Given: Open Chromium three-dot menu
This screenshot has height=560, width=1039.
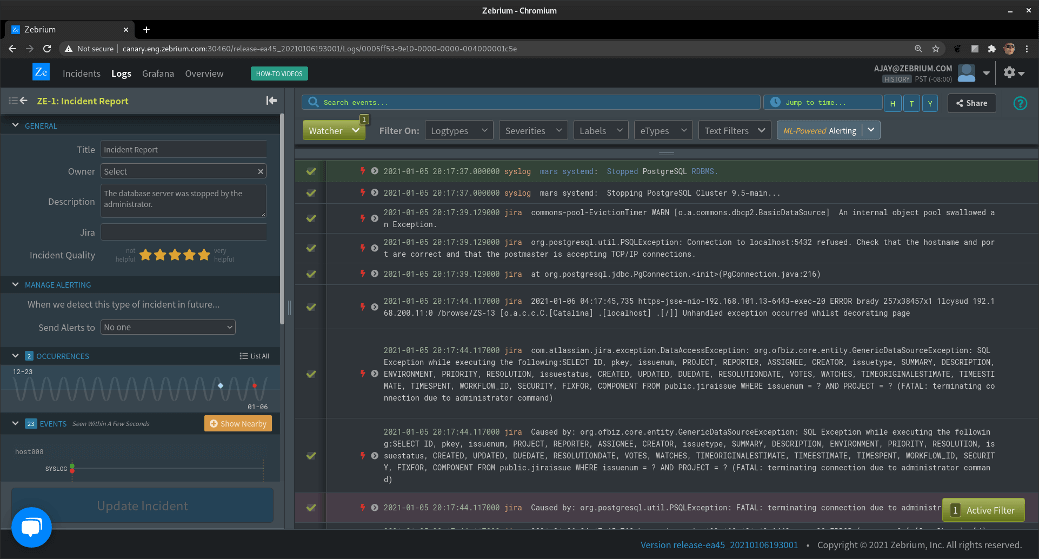Looking at the screenshot, I should pos(1026,48).
